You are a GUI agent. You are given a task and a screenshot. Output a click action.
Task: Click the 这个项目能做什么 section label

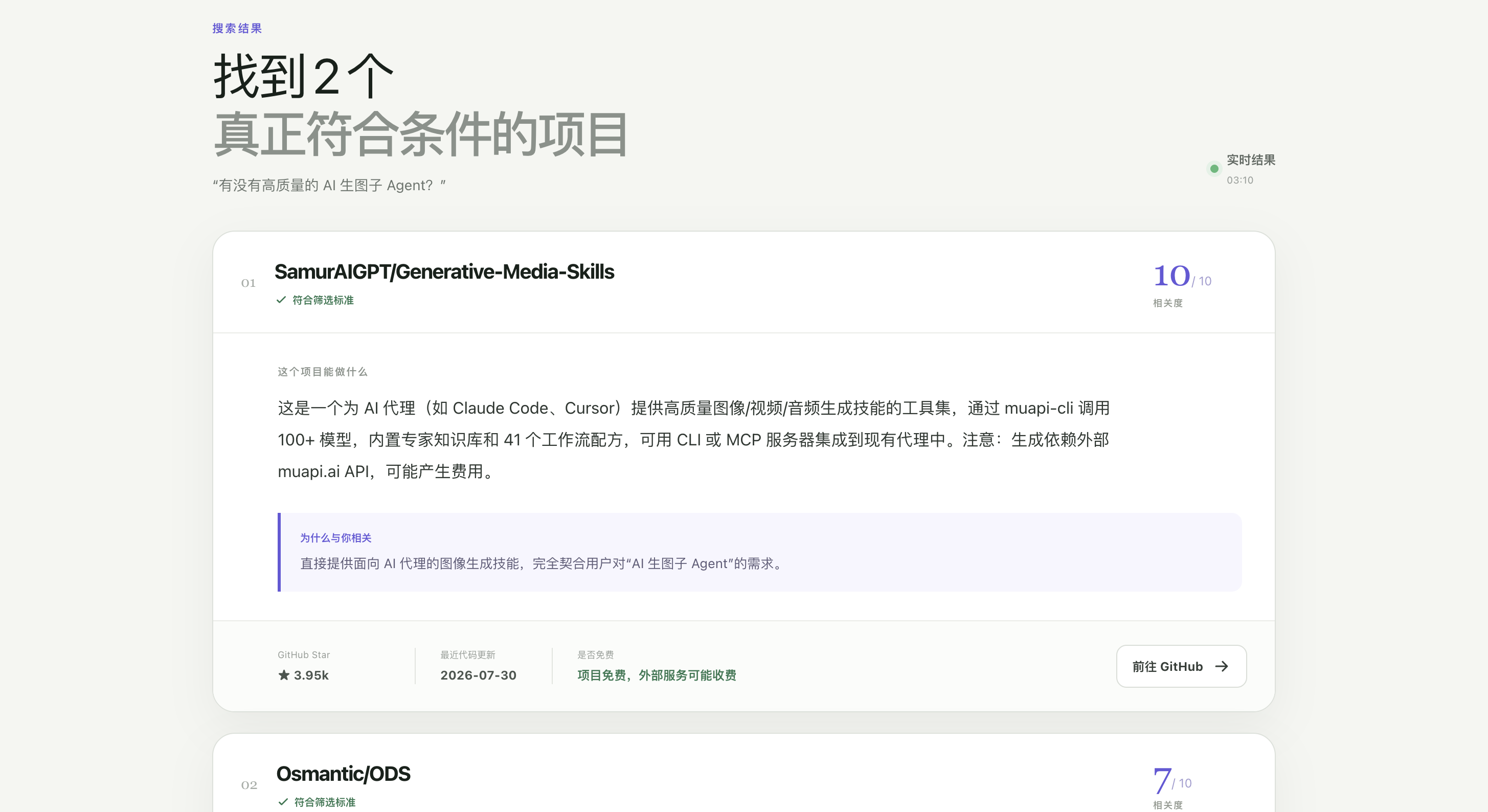click(322, 371)
